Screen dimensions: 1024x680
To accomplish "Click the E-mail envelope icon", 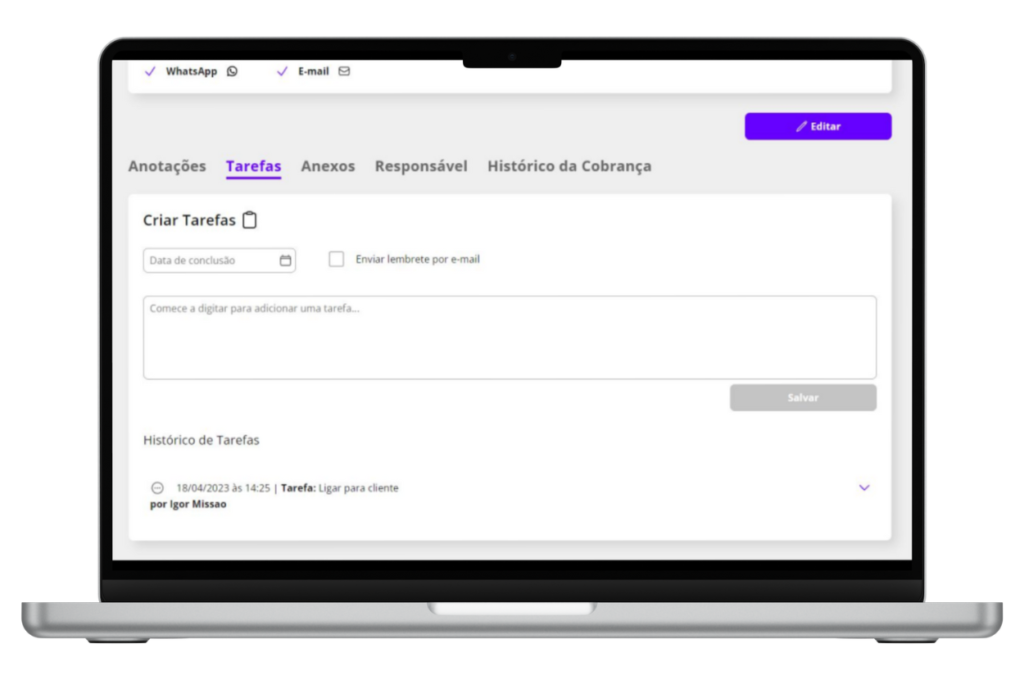I will click(344, 71).
